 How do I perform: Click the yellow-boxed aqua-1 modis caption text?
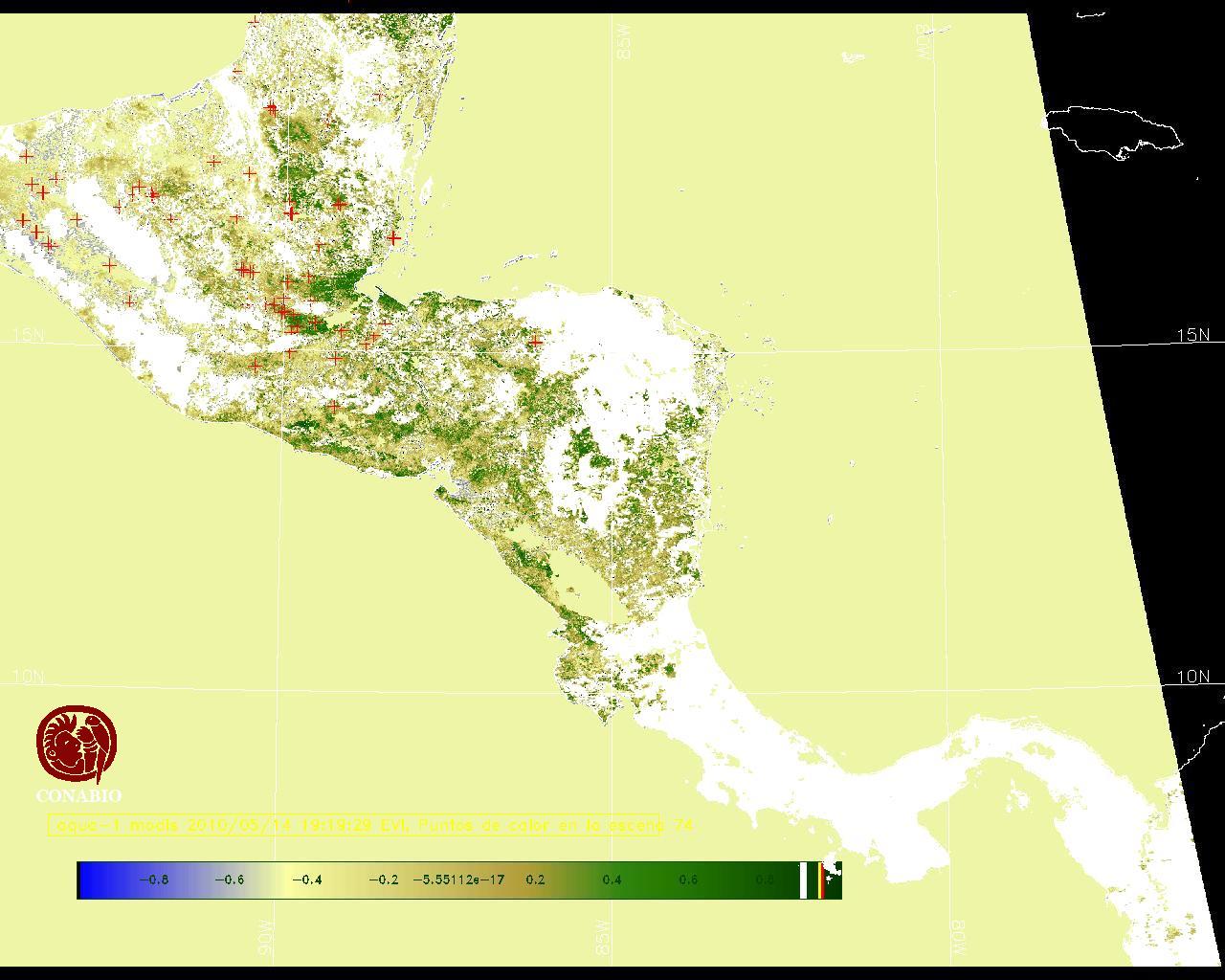(354, 825)
